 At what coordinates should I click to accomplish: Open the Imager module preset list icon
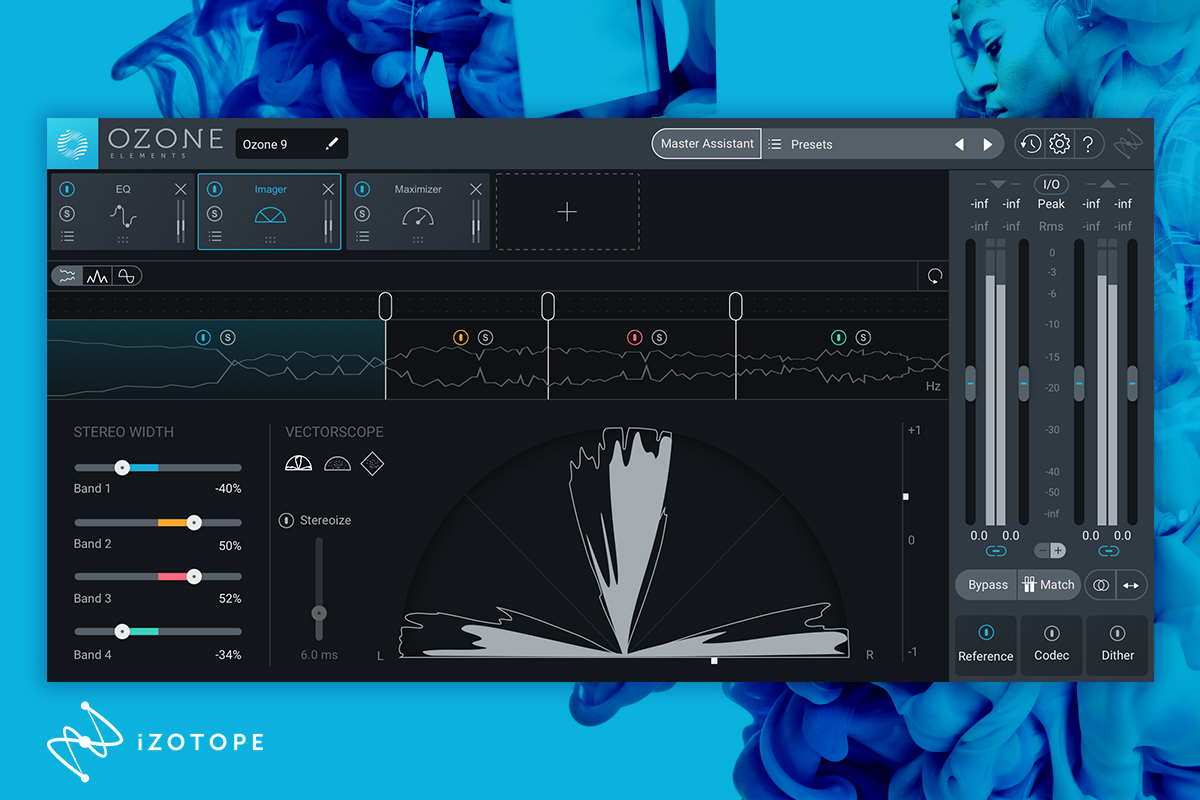214,236
